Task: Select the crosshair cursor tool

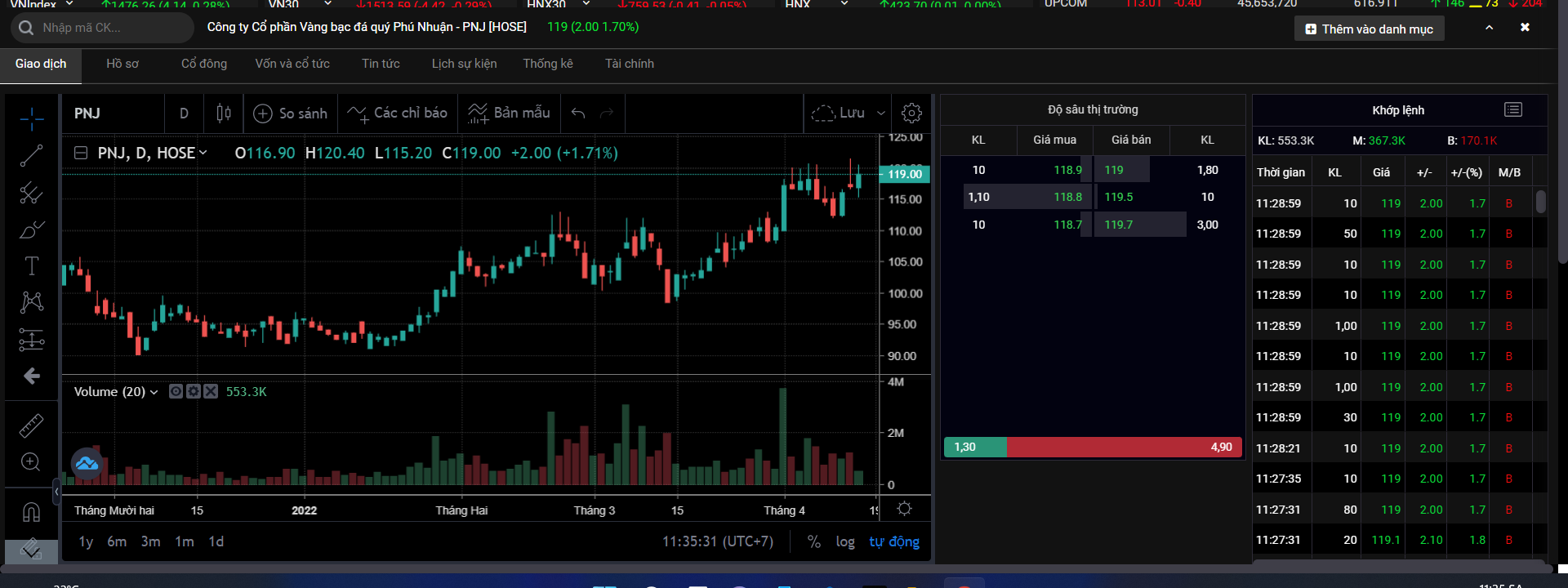Action: click(32, 119)
